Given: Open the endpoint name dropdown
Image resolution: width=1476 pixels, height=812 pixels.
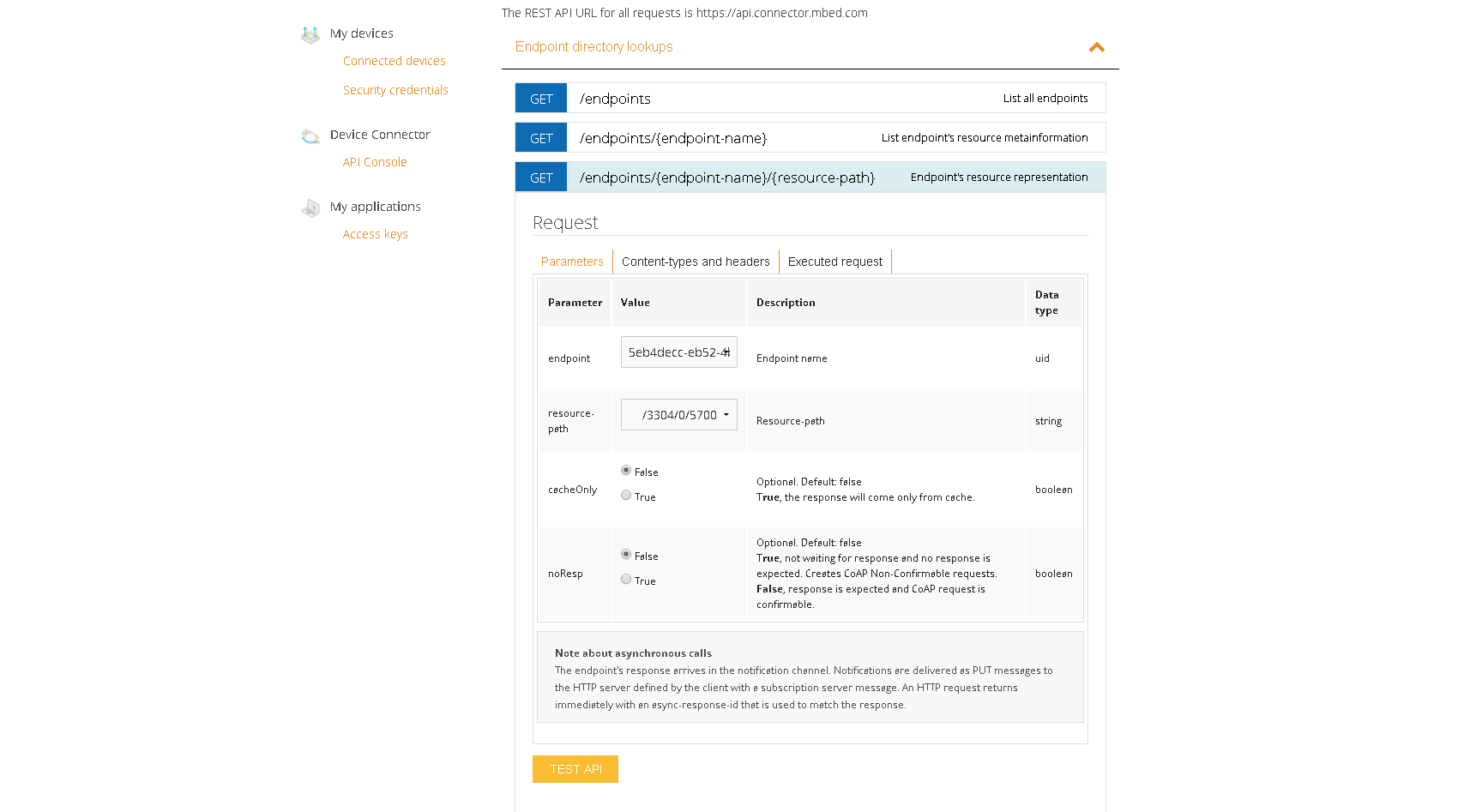Looking at the screenshot, I should pos(678,352).
